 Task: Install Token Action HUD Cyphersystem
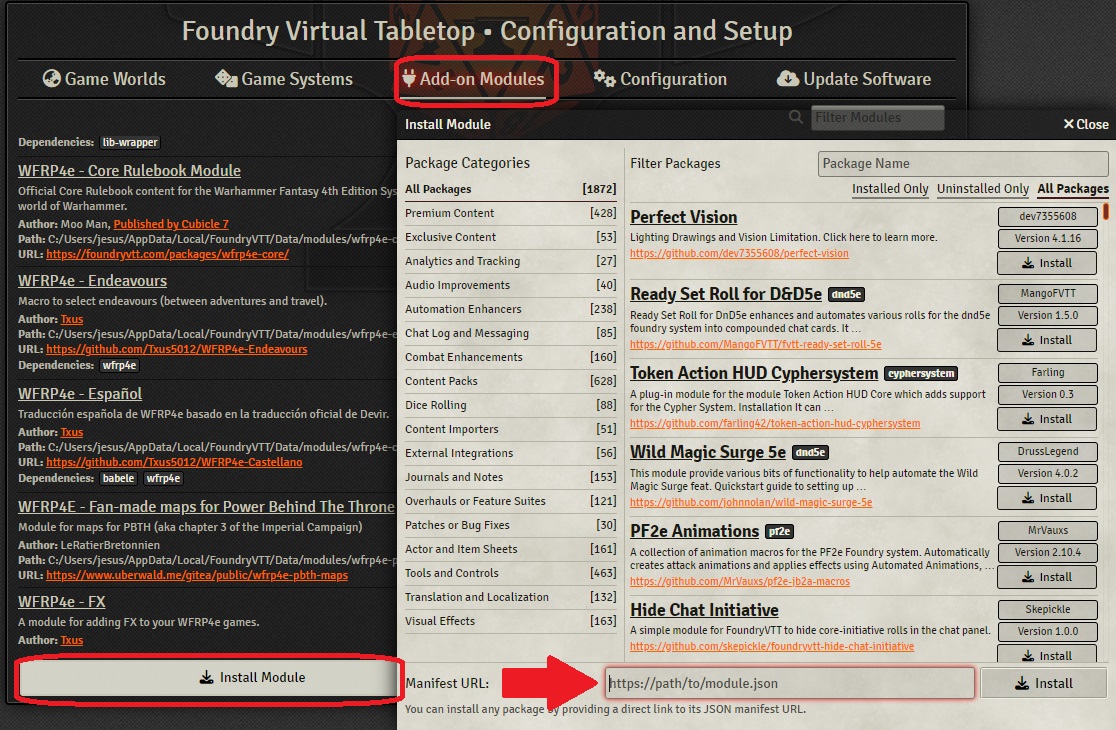(x=1047, y=420)
